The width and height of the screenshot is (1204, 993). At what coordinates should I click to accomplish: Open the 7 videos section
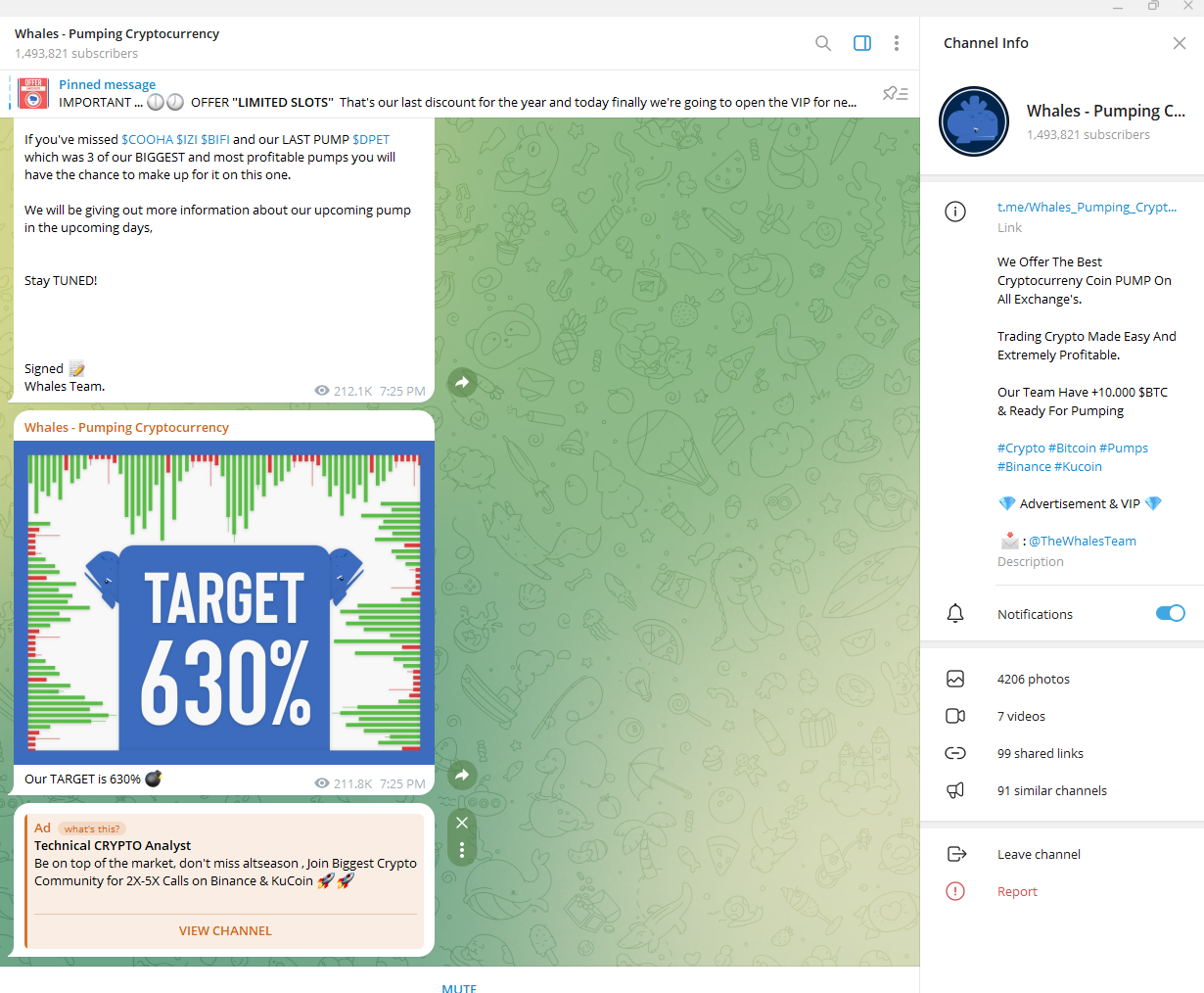click(x=1021, y=716)
